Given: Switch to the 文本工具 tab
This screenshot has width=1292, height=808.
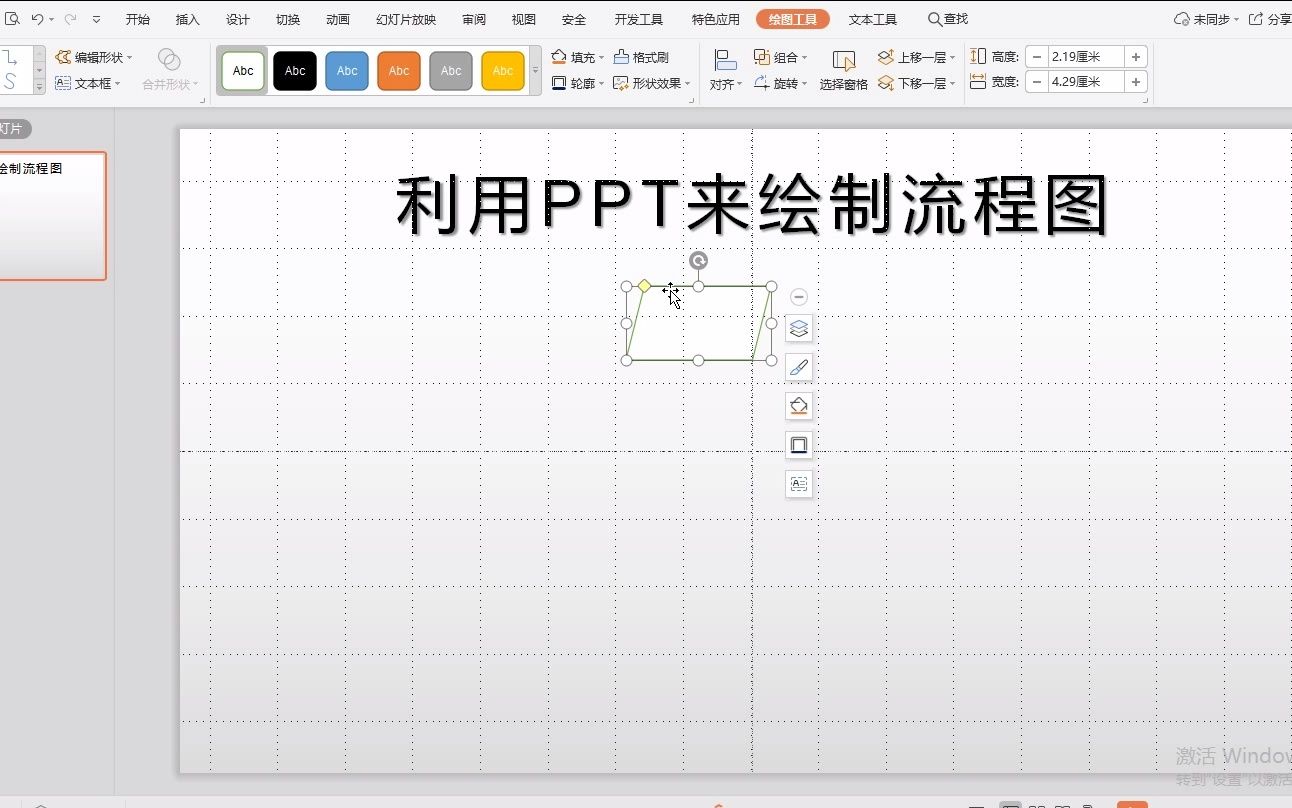Looking at the screenshot, I should [x=873, y=19].
